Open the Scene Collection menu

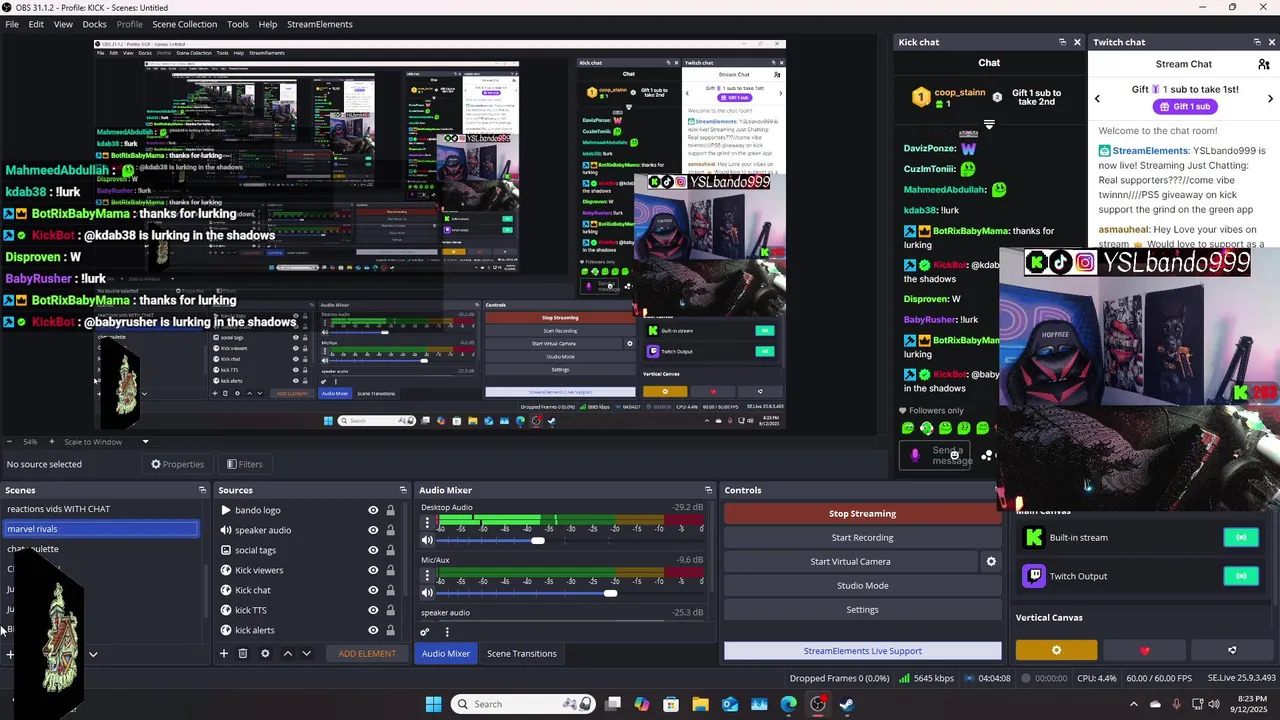pos(184,24)
